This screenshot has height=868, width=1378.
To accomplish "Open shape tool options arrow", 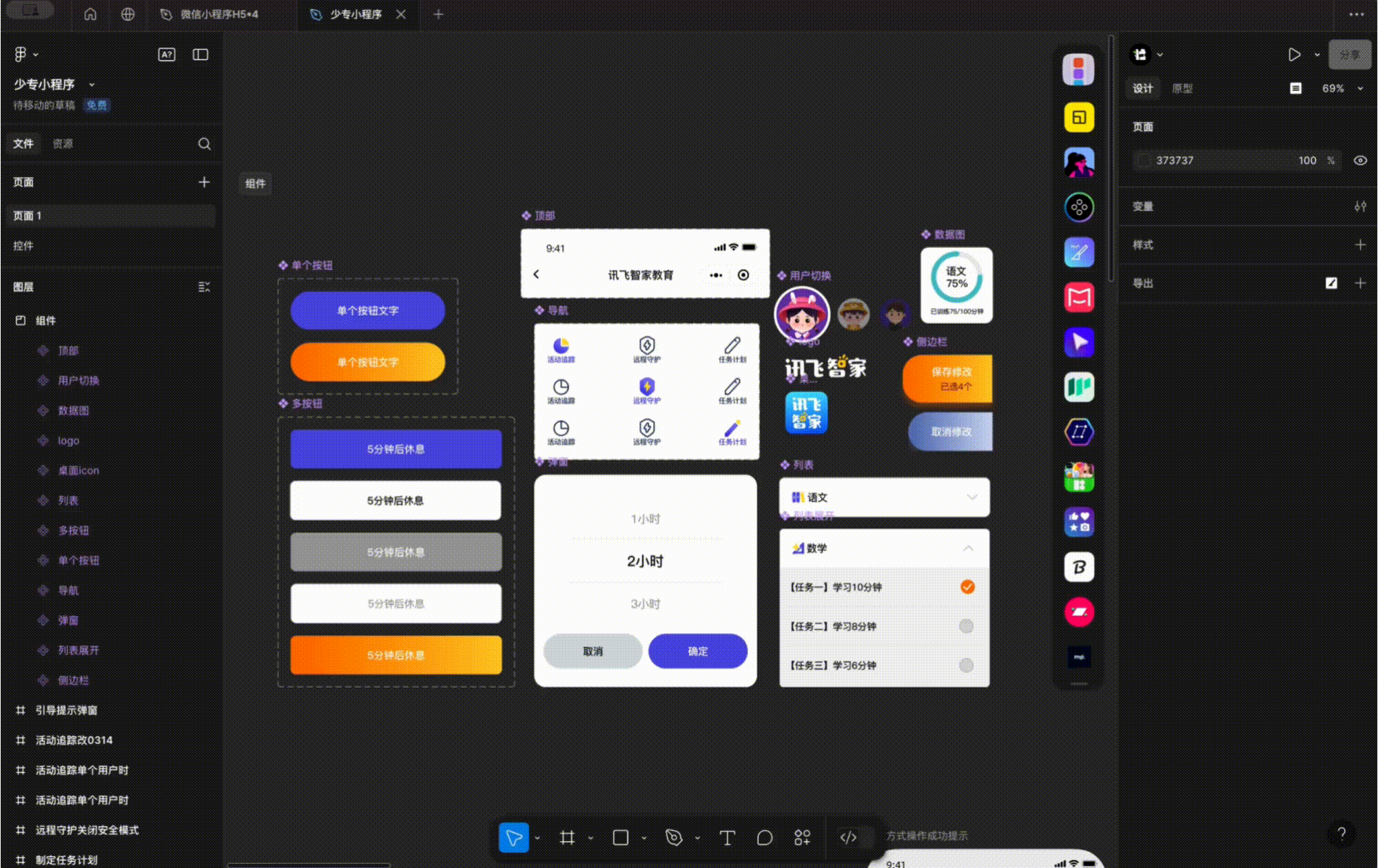I will click(x=644, y=838).
